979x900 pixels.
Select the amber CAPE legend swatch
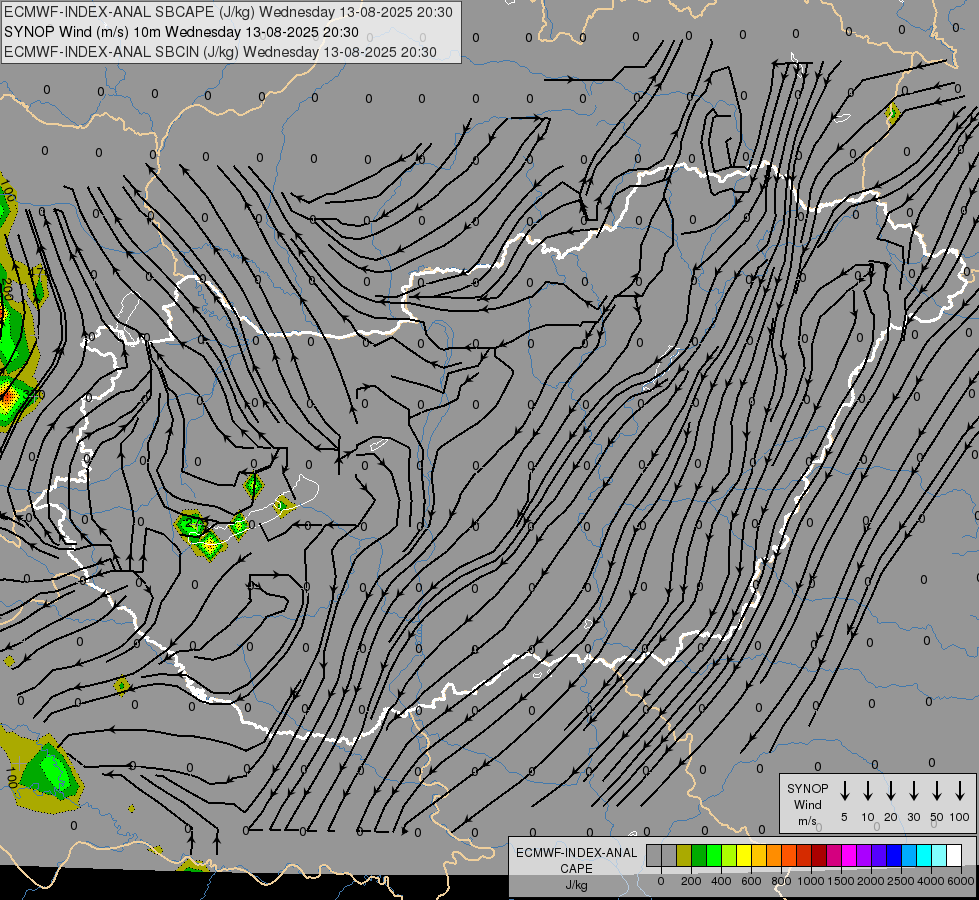759,855
